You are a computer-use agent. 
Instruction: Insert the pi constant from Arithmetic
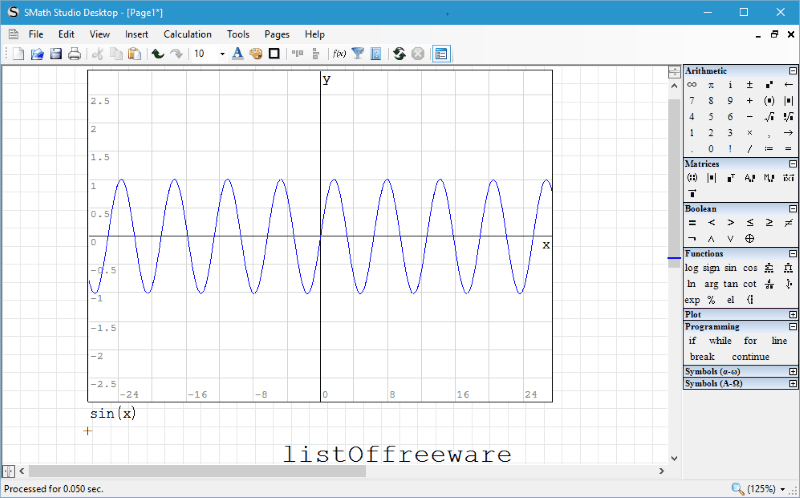click(x=711, y=85)
